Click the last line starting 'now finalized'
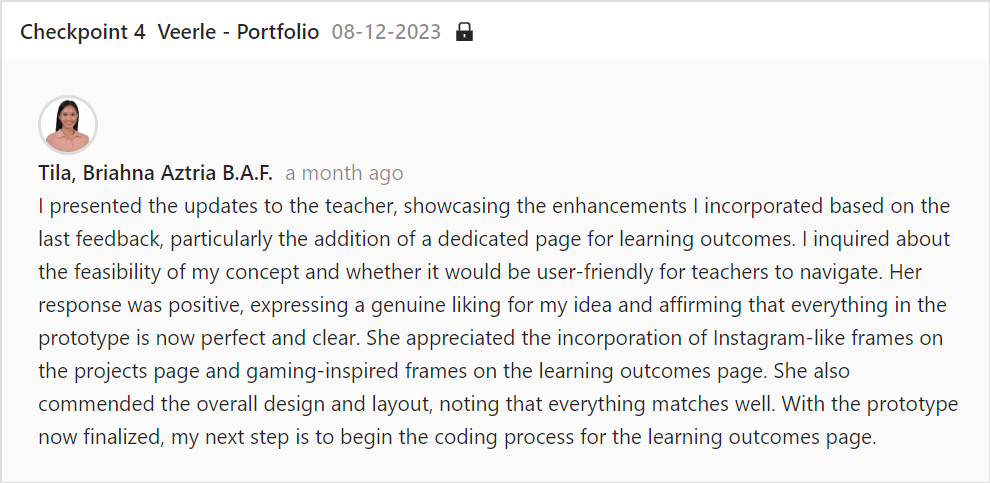Screen dimensions: 990x483 click(458, 437)
